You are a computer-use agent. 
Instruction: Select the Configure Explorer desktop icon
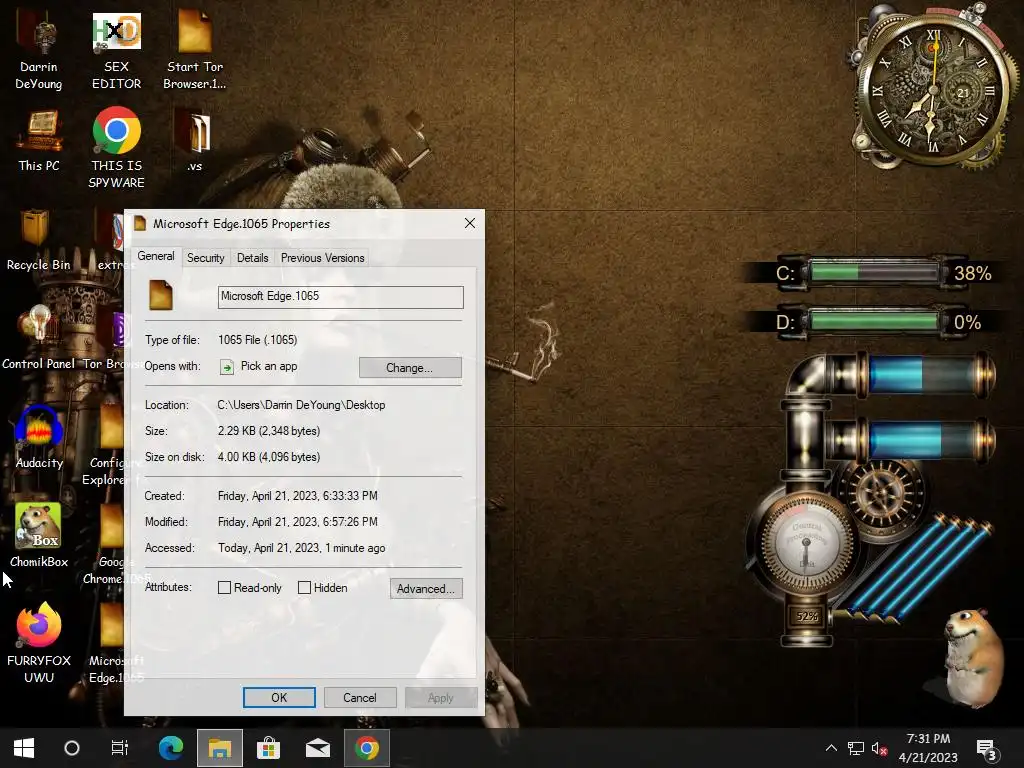click(110, 446)
